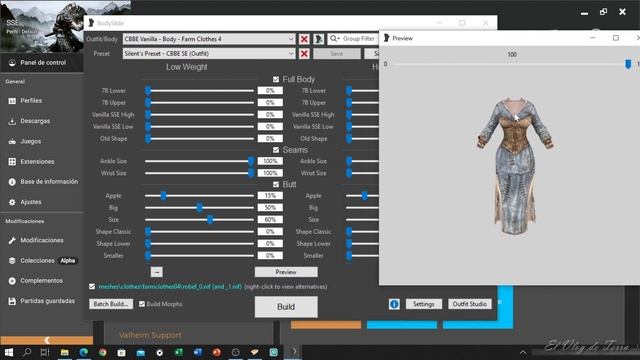Click the low weight Big slider handle

200,208
